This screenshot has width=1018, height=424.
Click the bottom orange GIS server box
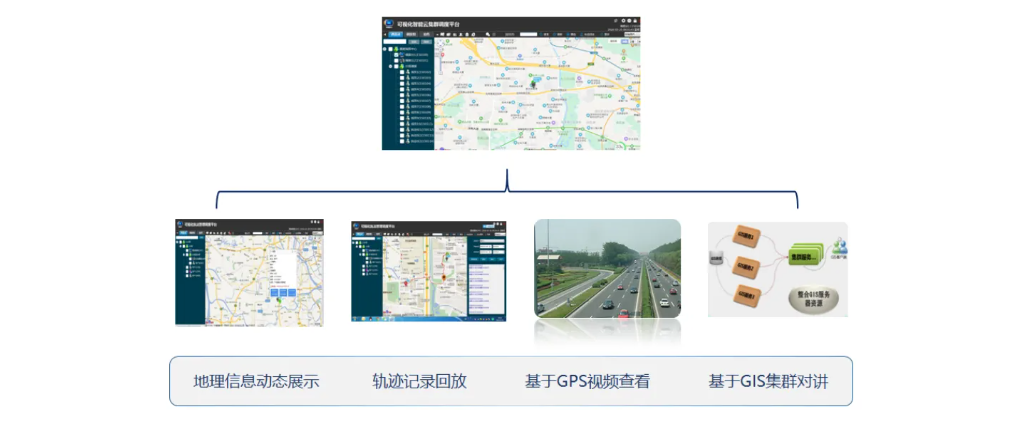[x=749, y=294]
